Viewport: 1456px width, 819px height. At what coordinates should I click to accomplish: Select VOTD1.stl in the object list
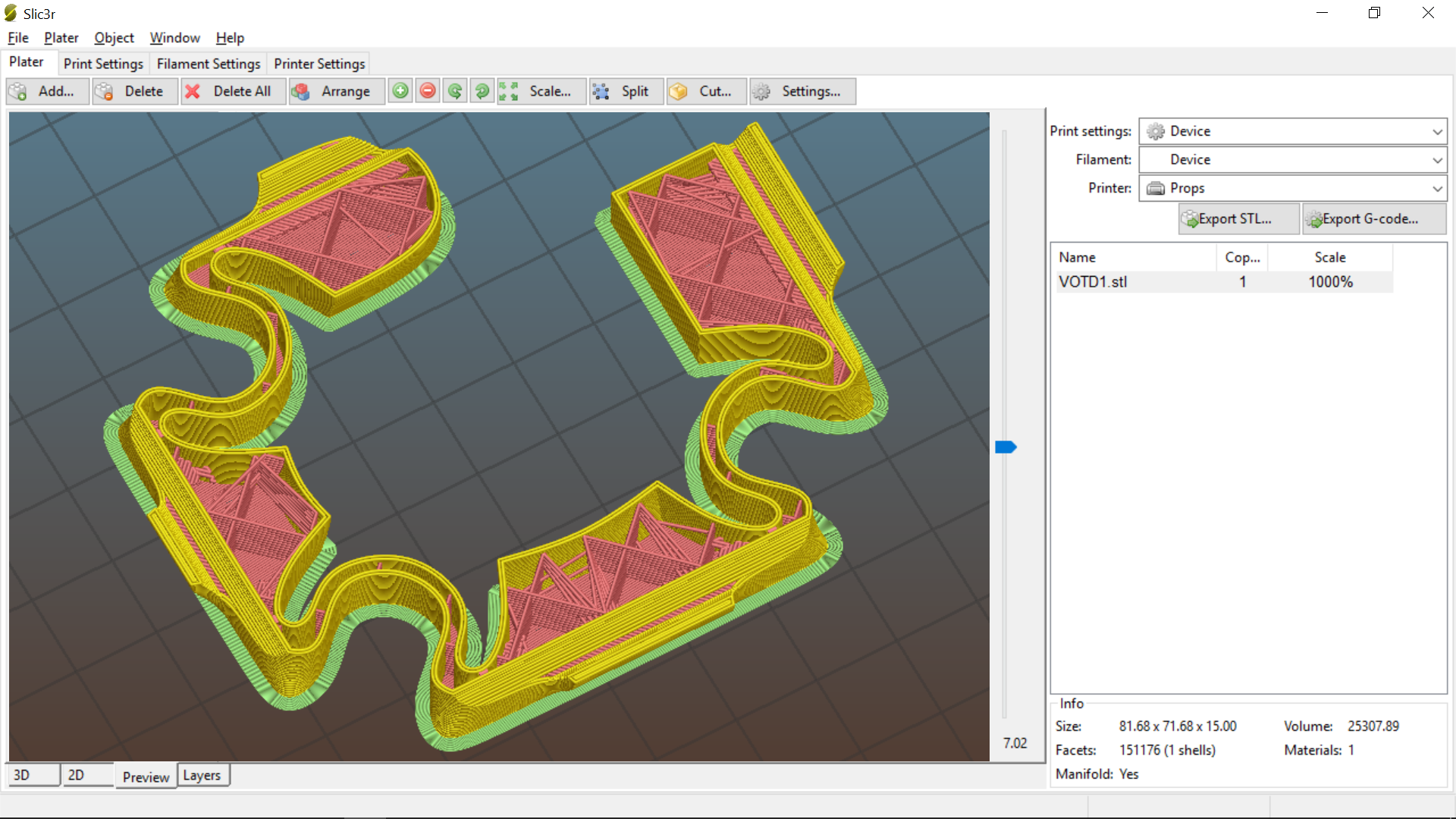pyautogui.click(x=1093, y=282)
